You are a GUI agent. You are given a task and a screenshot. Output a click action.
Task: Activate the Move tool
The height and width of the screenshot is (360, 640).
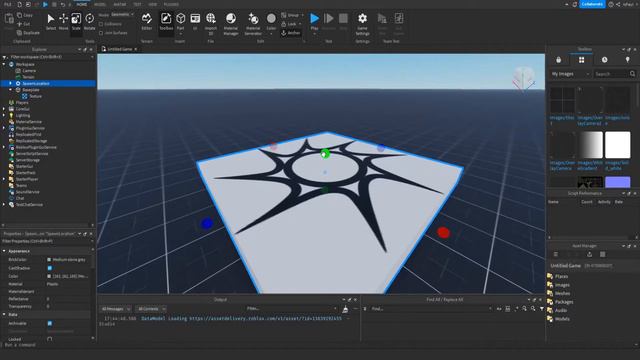pyautogui.click(x=63, y=22)
